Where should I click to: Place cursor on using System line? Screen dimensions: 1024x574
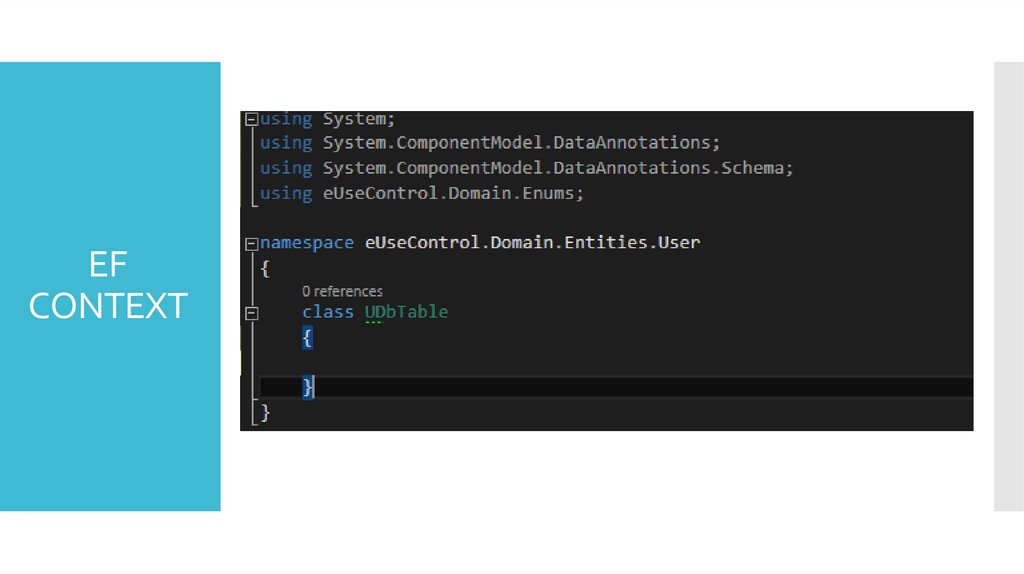327,119
